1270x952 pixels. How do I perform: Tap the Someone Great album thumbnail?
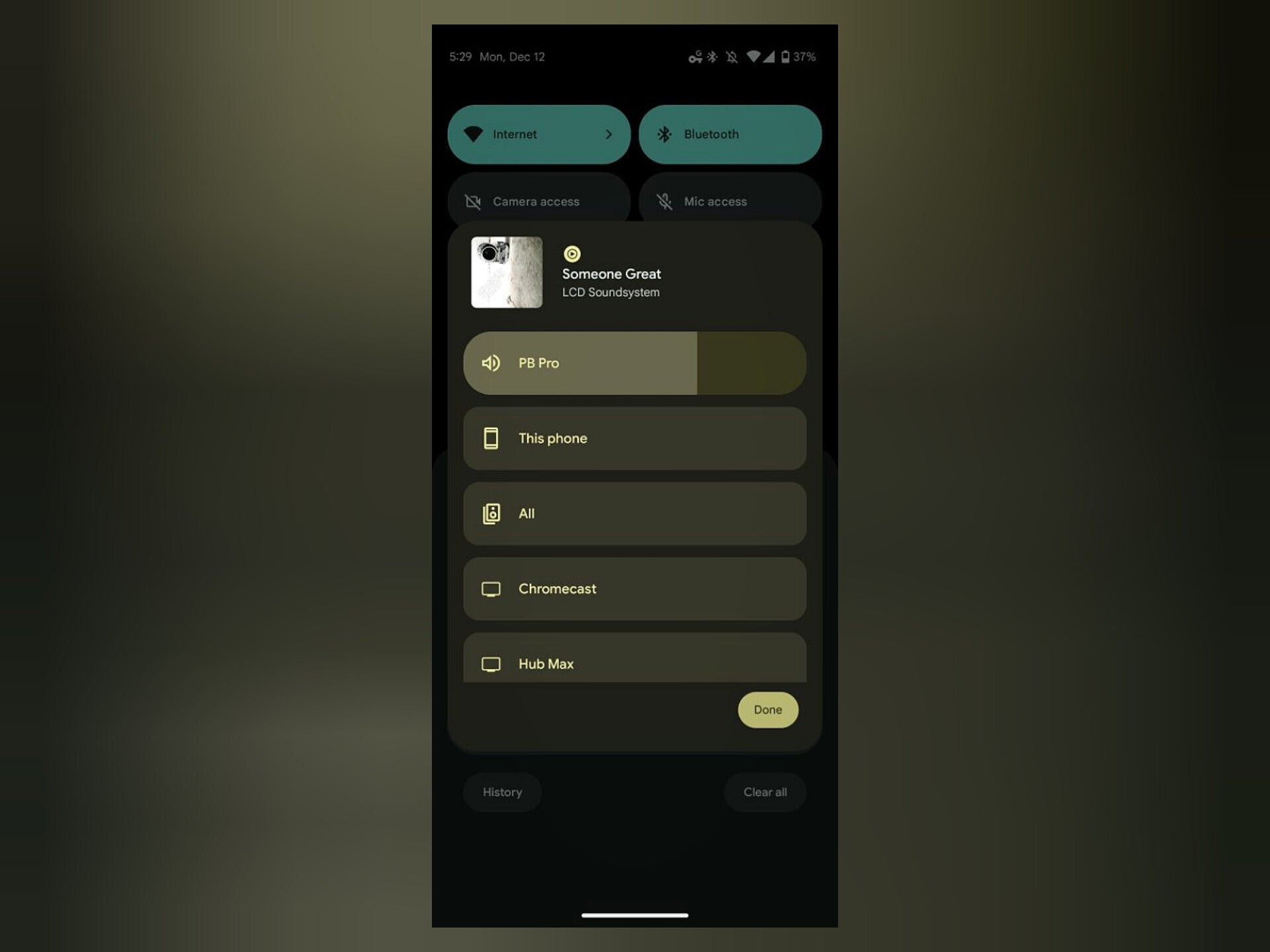click(x=506, y=272)
